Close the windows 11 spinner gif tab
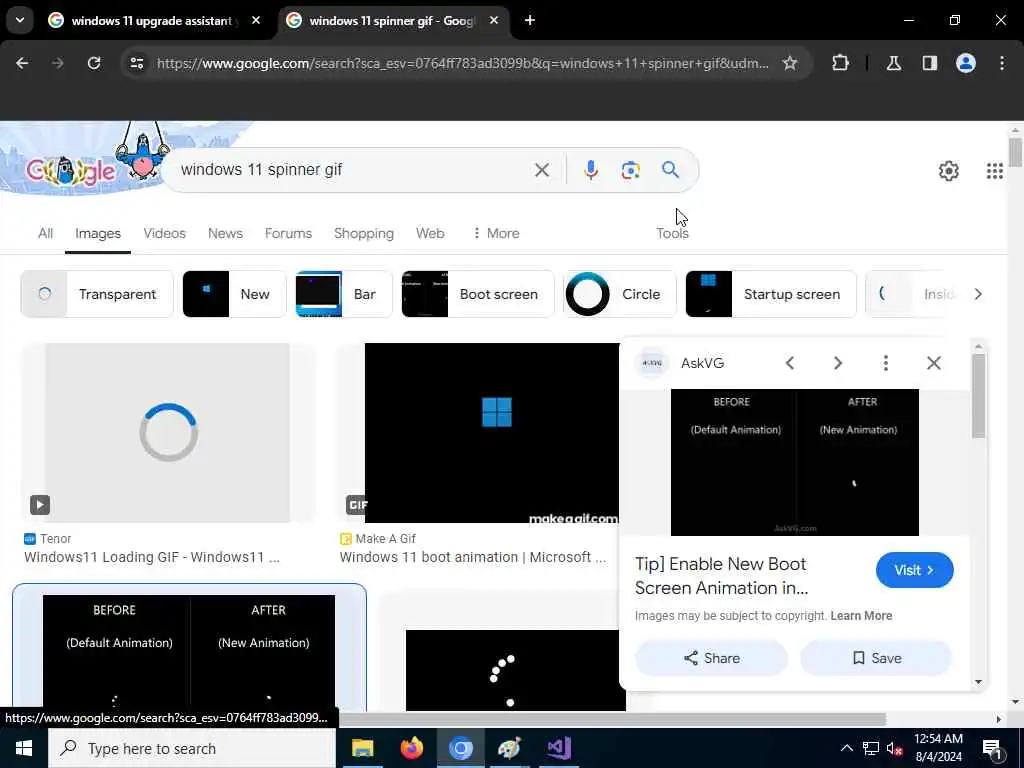 click(x=494, y=20)
